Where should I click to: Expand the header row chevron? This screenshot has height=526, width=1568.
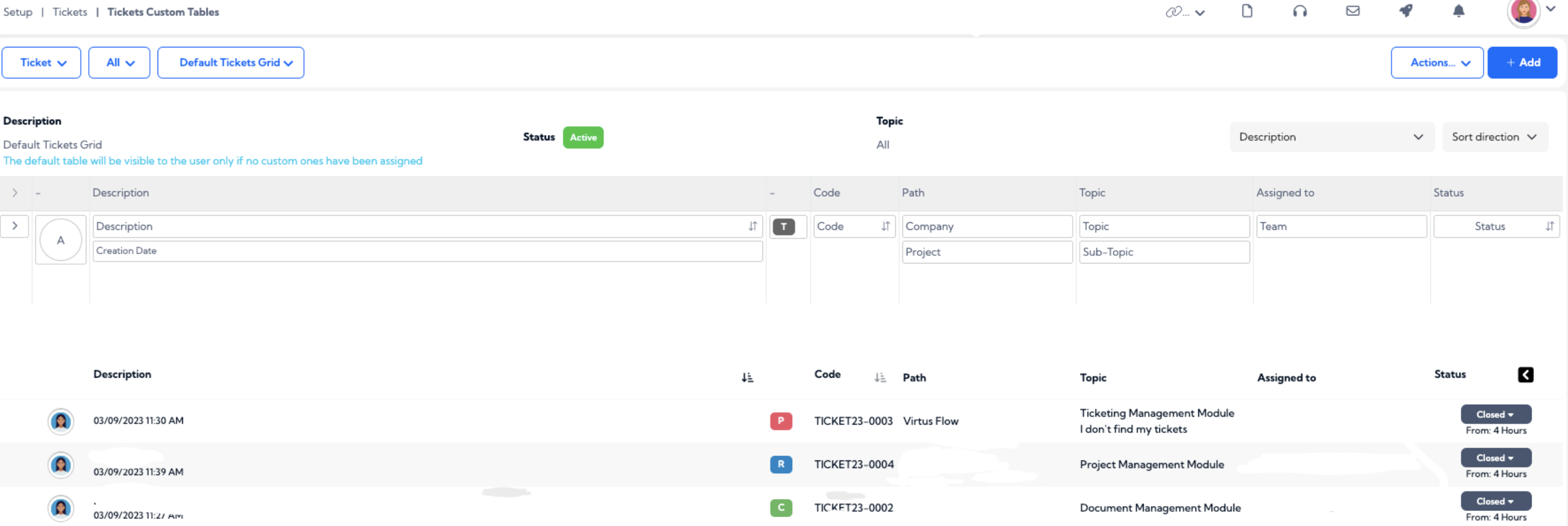coord(15,193)
